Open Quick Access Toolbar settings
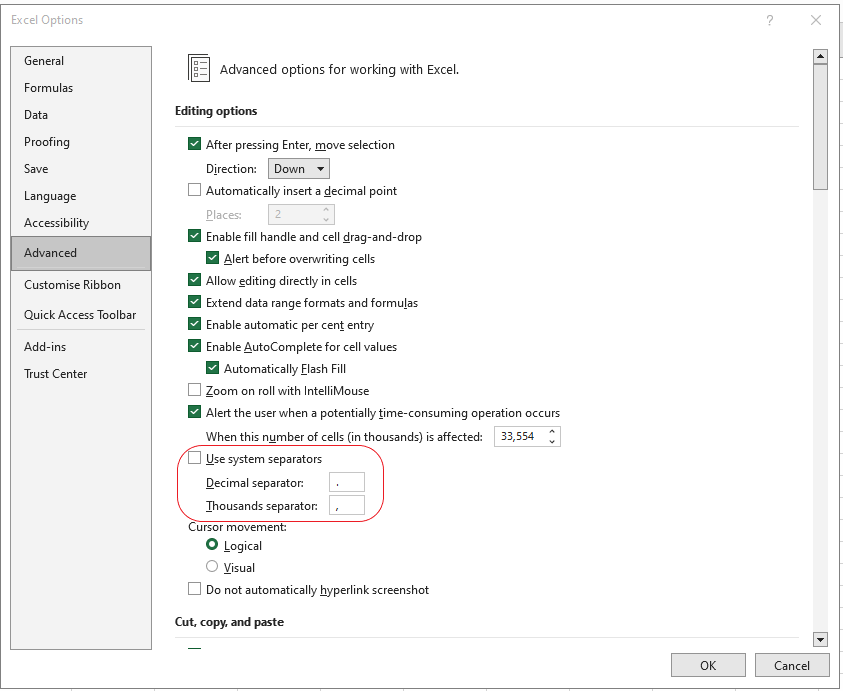The image size is (843, 691). pos(80,315)
